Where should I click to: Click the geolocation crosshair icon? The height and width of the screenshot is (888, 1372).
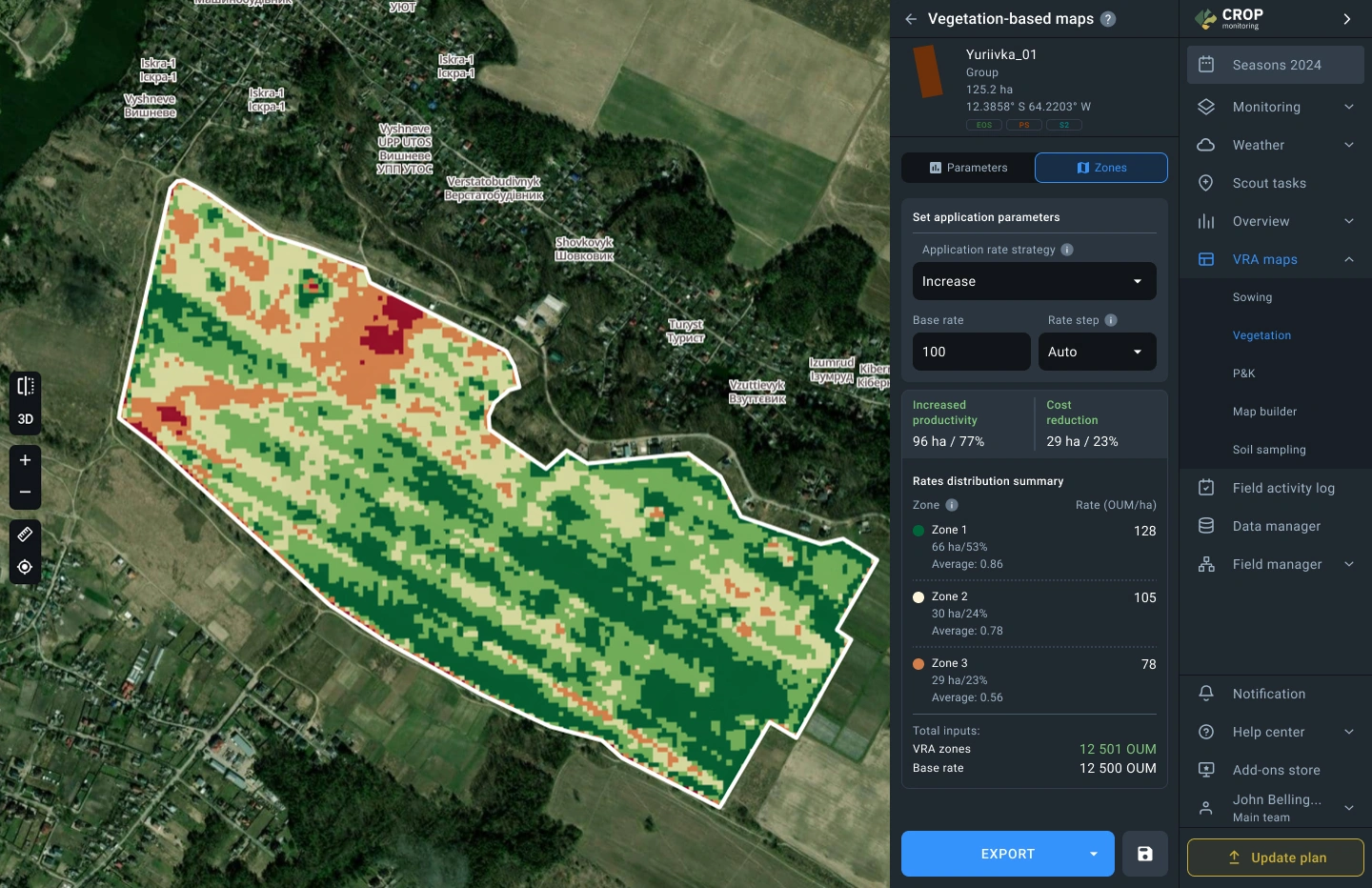click(25, 567)
